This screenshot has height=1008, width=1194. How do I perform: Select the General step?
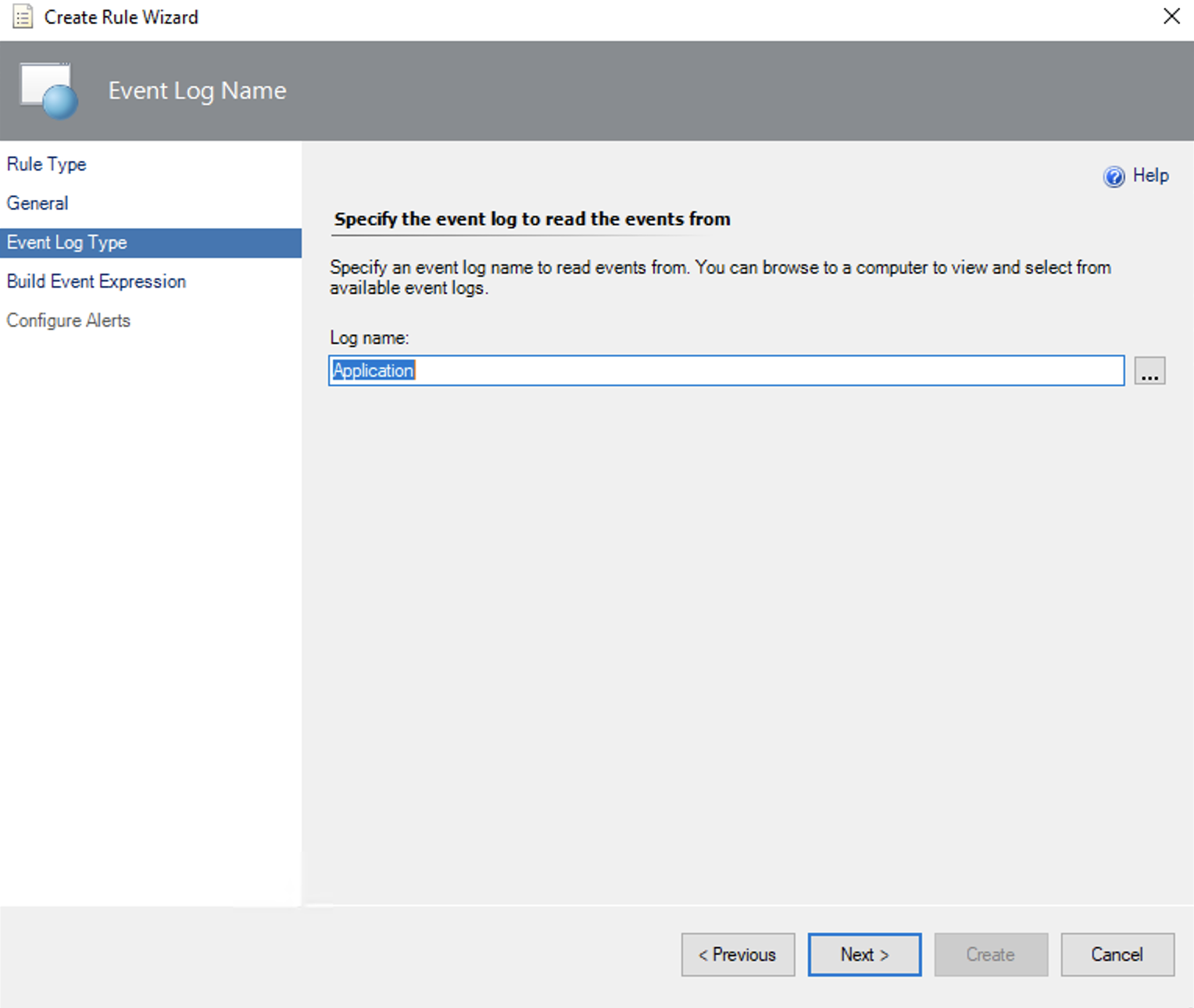[38, 203]
